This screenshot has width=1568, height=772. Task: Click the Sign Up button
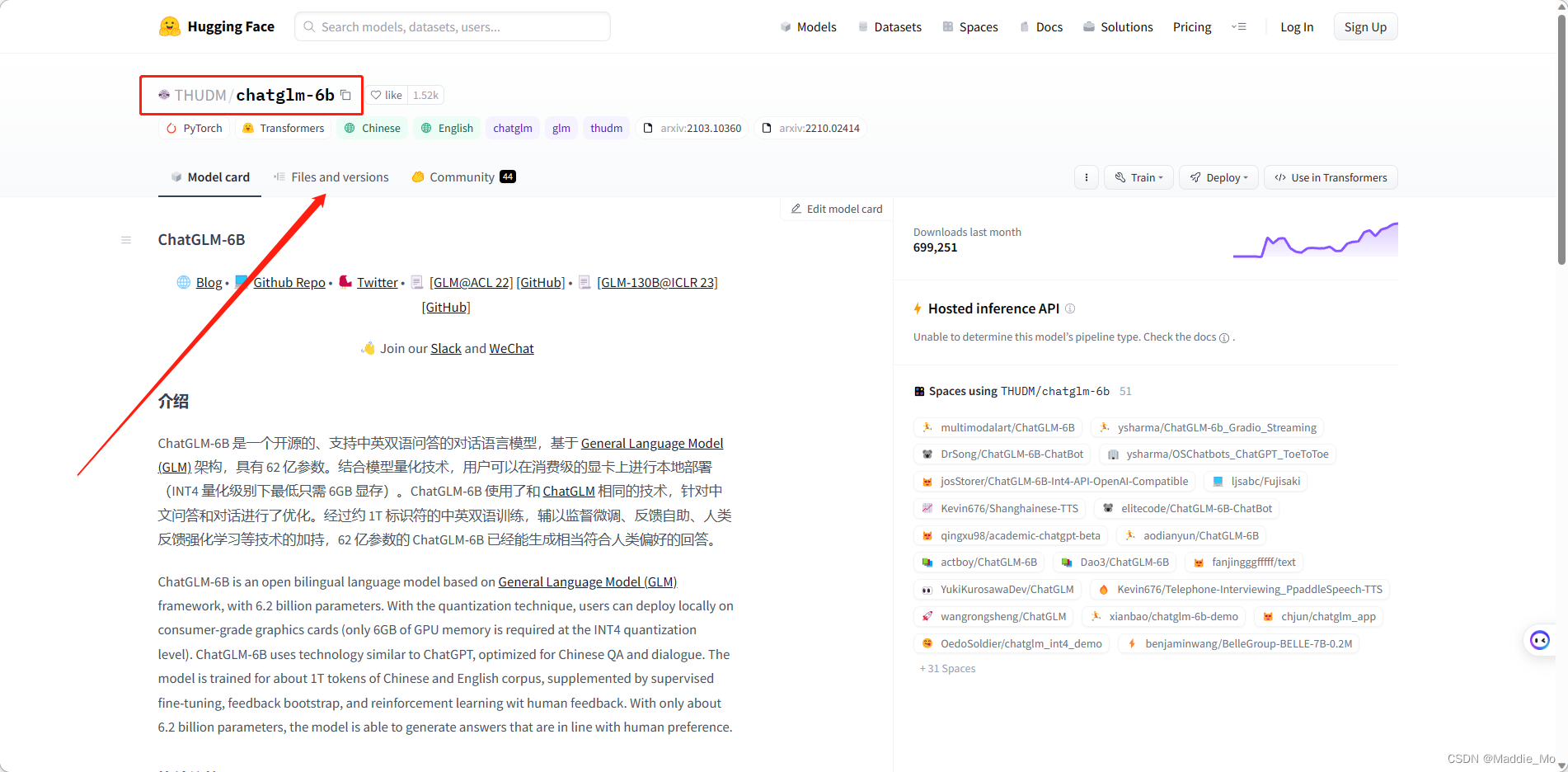point(1365,26)
